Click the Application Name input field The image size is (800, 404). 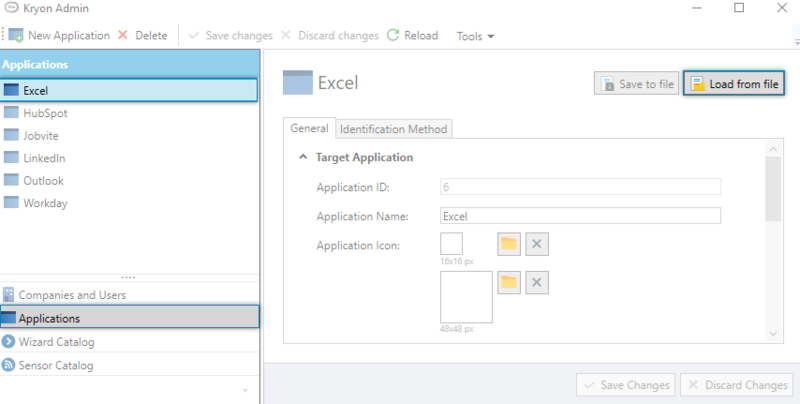click(x=580, y=216)
